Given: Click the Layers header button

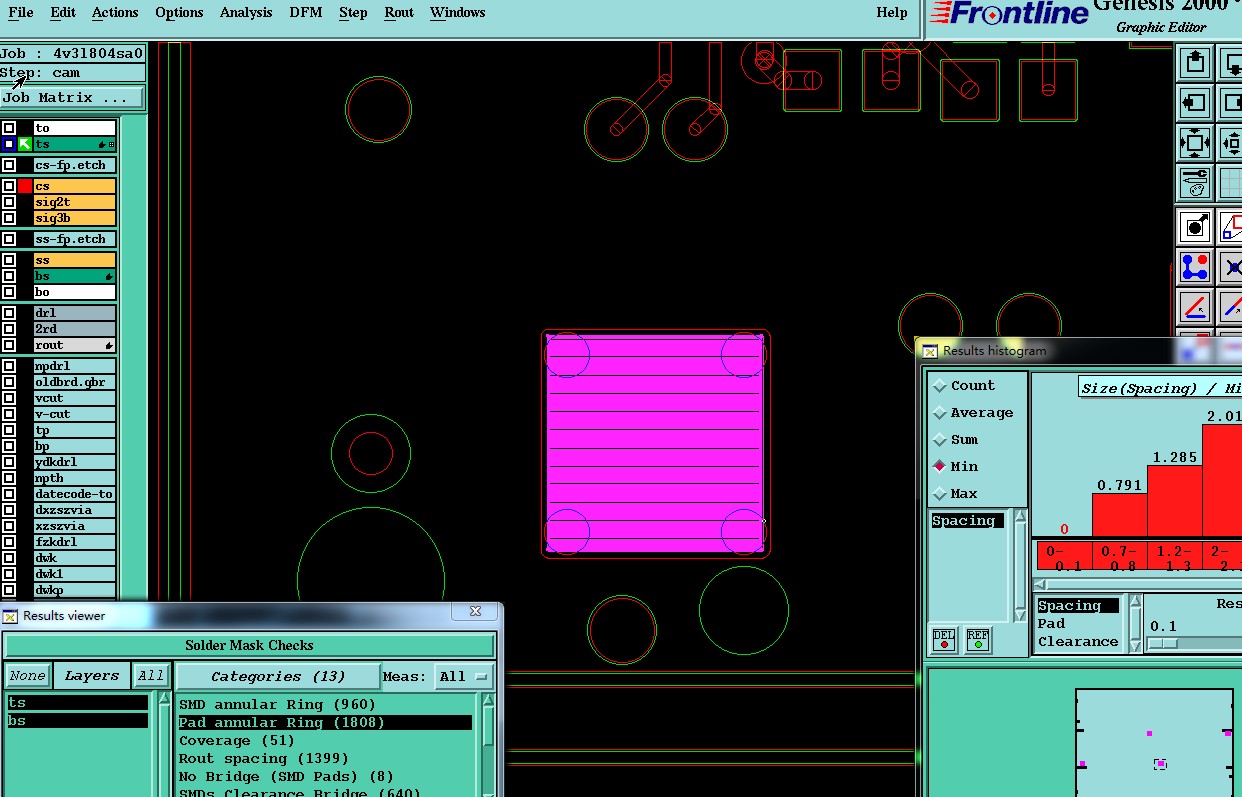Looking at the screenshot, I should [x=92, y=676].
